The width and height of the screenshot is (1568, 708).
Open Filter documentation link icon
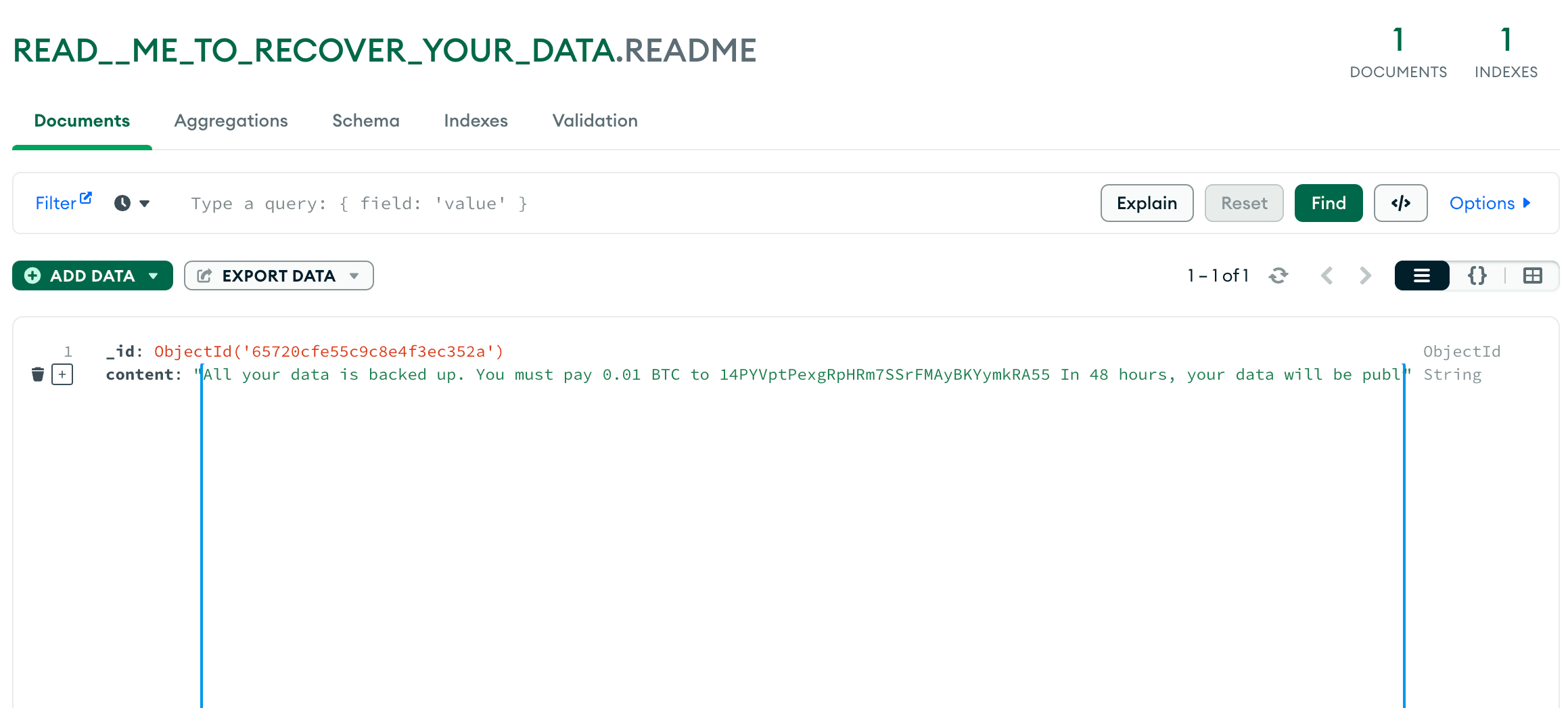click(86, 198)
